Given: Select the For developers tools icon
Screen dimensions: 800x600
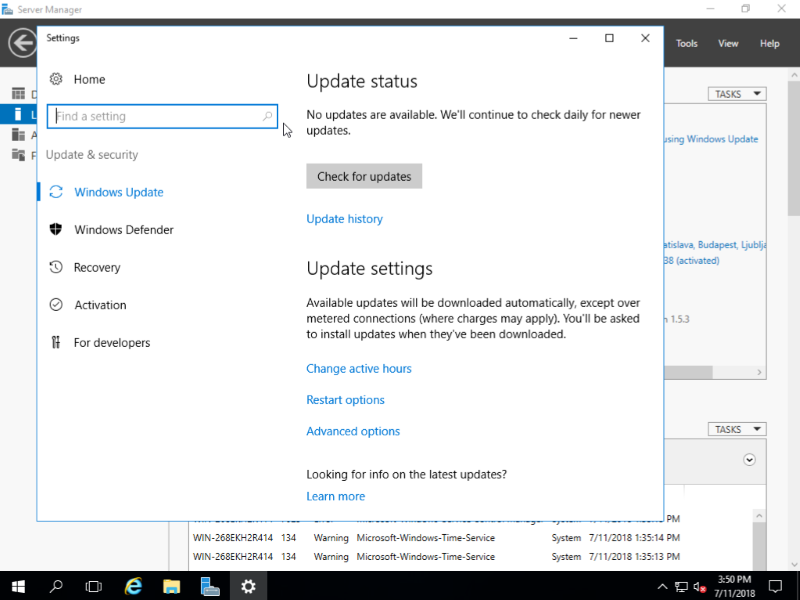Looking at the screenshot, I should [x=56, y=342].
